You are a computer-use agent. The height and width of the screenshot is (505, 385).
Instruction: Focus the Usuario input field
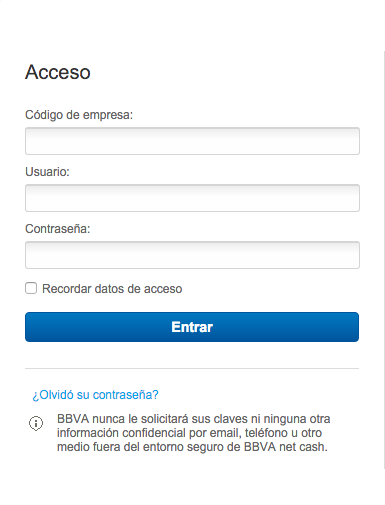pyautogui.click(x=192, y=198)
